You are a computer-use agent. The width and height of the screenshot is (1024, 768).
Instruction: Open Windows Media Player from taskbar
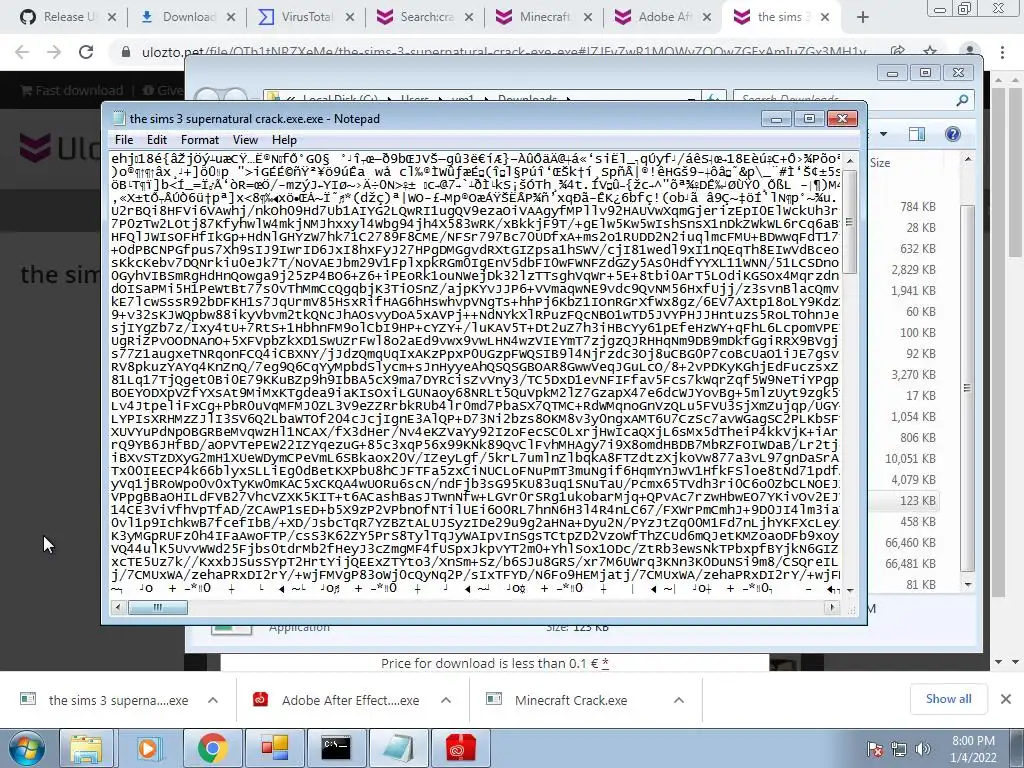tap(148, 748)
